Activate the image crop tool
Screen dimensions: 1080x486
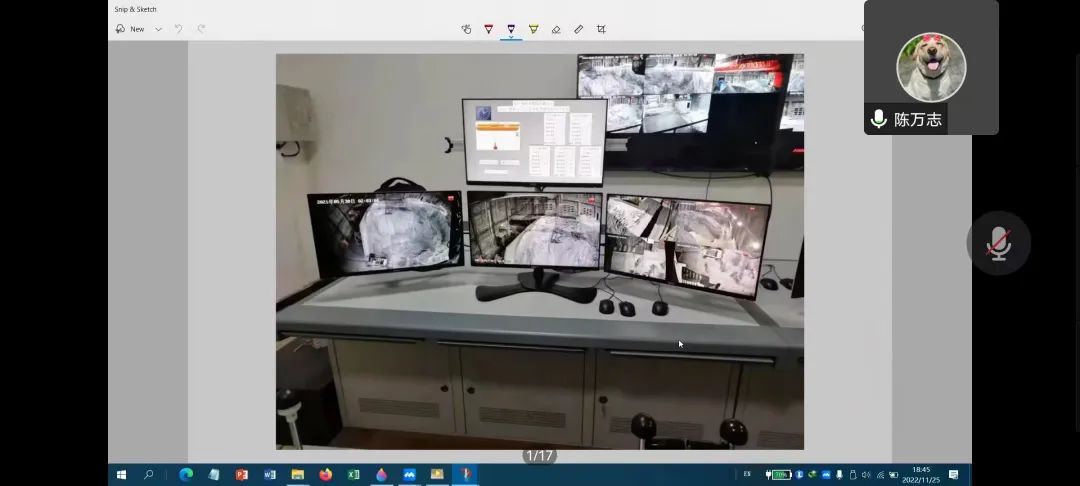pyautogui.click(x=601, y=29)
